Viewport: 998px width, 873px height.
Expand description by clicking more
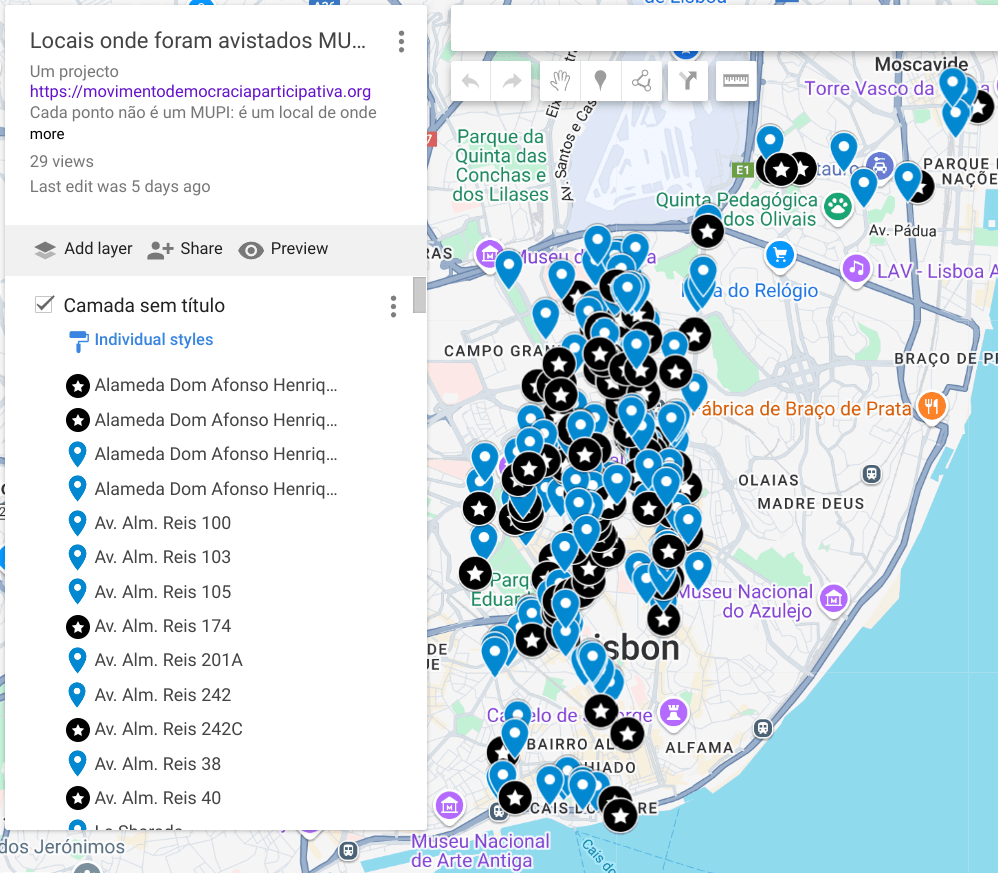[x=47, y=134]
